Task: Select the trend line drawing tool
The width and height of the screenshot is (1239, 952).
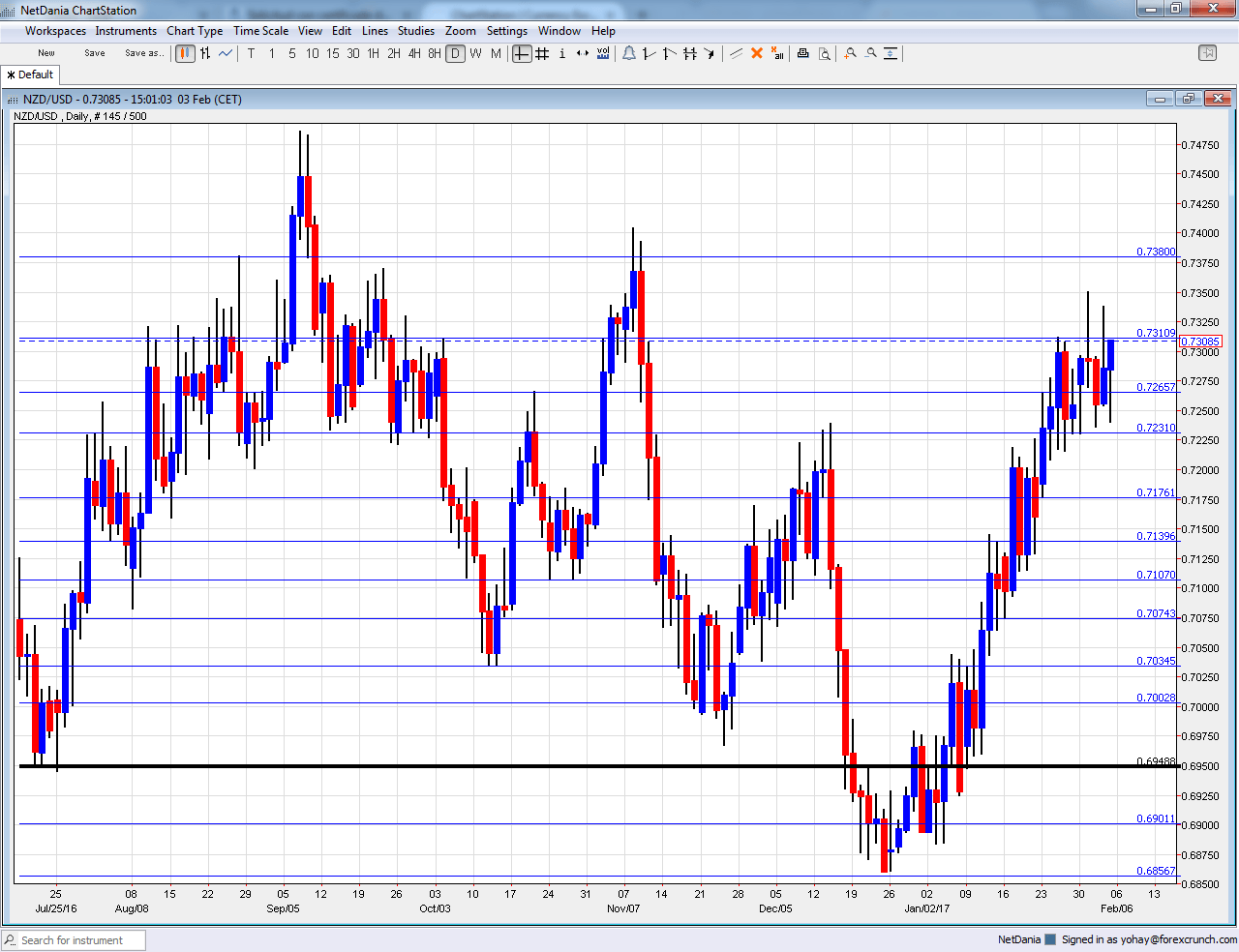Action: point(737,53)
